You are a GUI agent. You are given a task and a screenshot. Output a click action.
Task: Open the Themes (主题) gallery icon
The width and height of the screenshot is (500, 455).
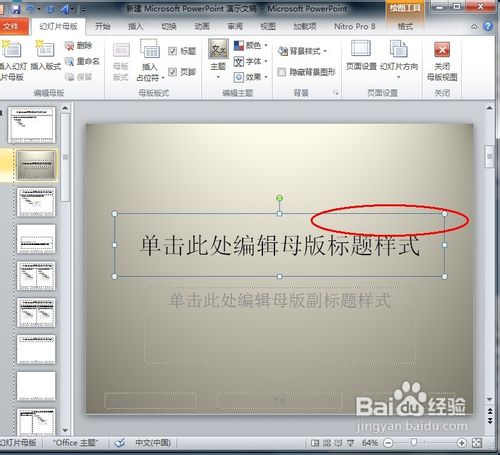click(x=218, y=50)
